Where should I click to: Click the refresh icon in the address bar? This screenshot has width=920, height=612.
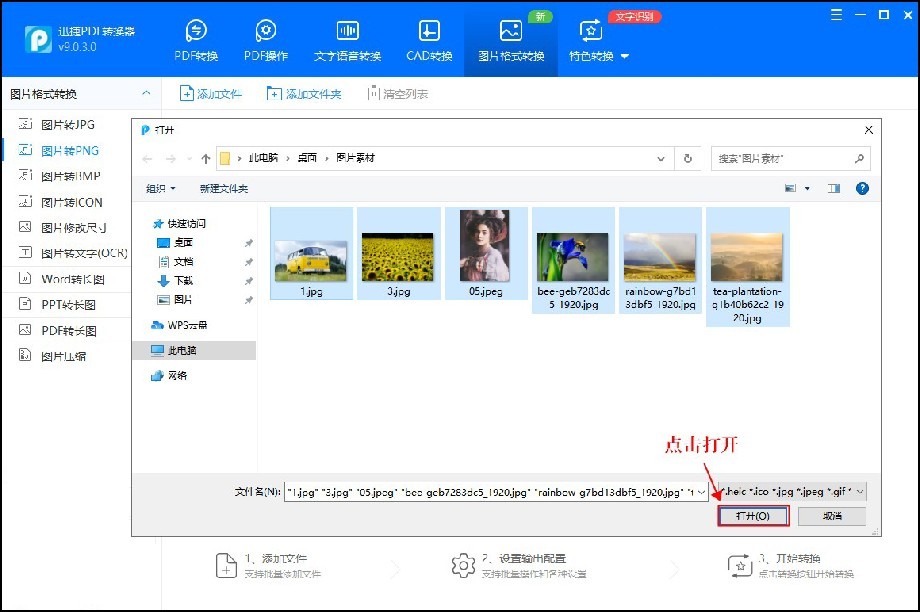[x=688, y=158]
